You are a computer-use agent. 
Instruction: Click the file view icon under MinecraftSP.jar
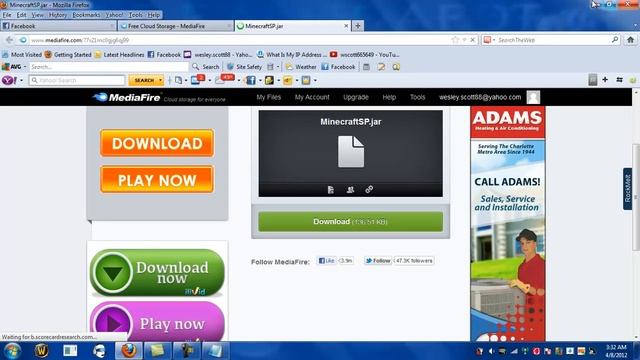tap(331, 190)
